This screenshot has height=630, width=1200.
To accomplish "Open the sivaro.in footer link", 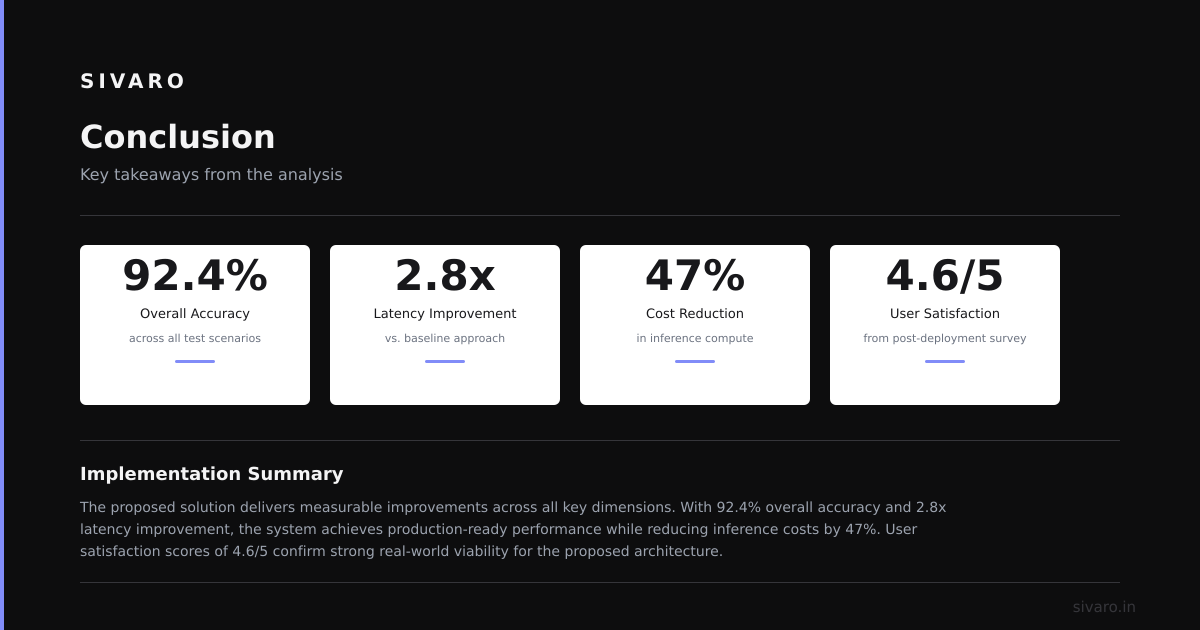I will tap(1104, 607).
